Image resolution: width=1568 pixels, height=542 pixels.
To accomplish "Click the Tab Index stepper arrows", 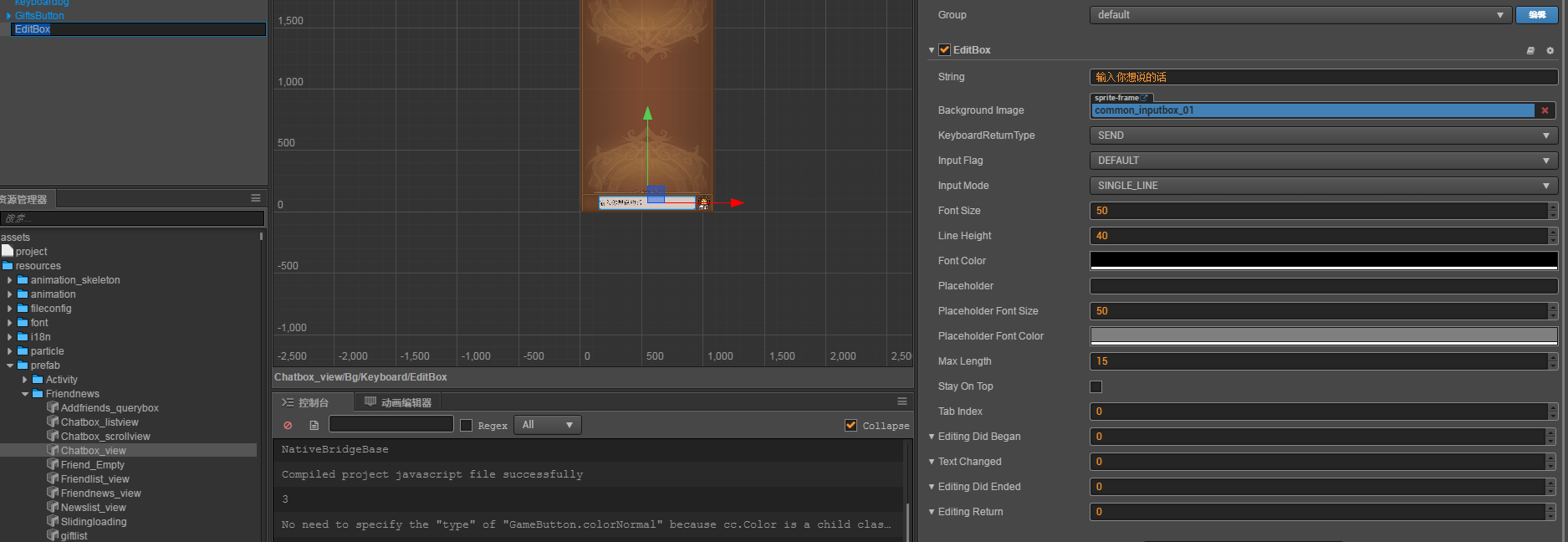I will point(1553,412).
